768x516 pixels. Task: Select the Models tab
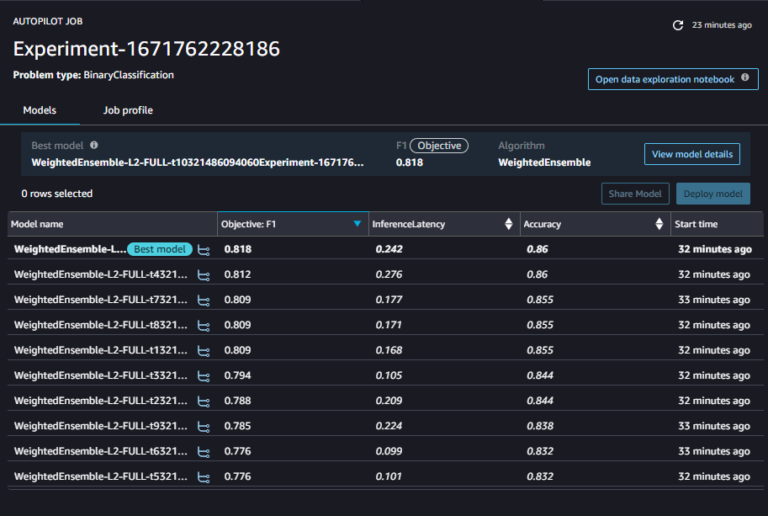(39, 110)
